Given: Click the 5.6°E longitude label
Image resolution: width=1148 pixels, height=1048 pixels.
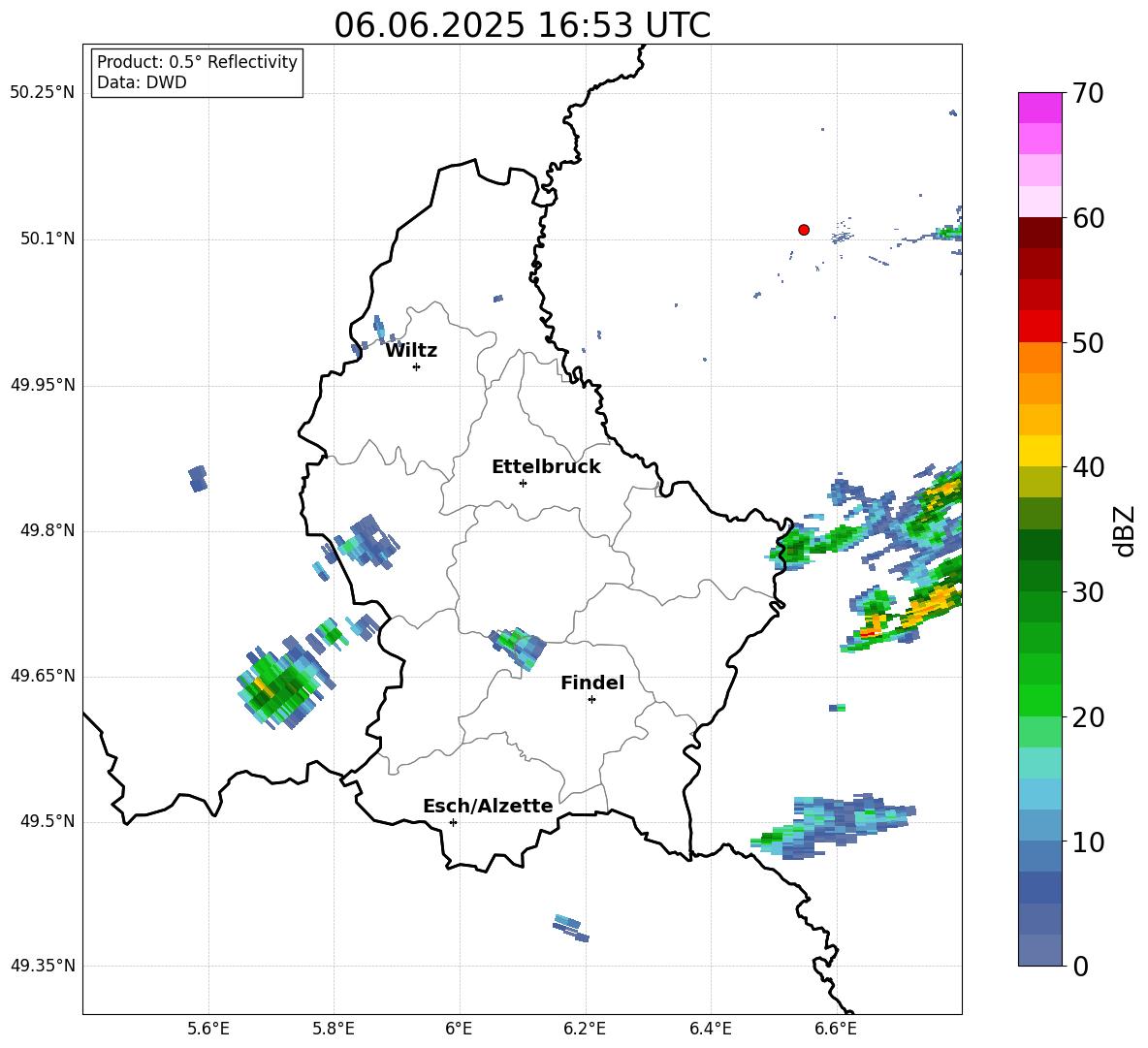Looking at the screenshot, I should (x=208, y=1029).
